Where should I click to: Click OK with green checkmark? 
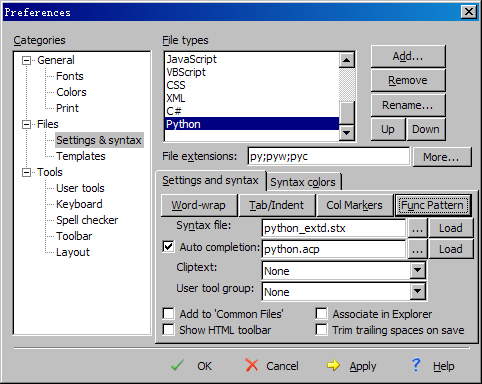[191, 366]
